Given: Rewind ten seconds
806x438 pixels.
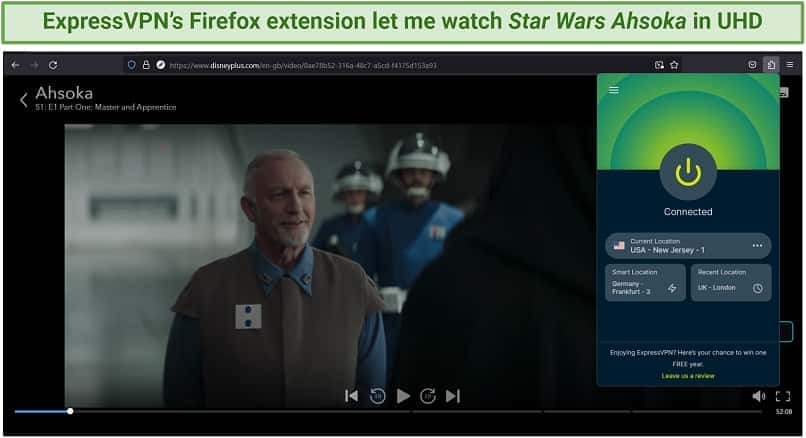Looking at the screenshot, I should pyautogui.click(x=377, y=396).
